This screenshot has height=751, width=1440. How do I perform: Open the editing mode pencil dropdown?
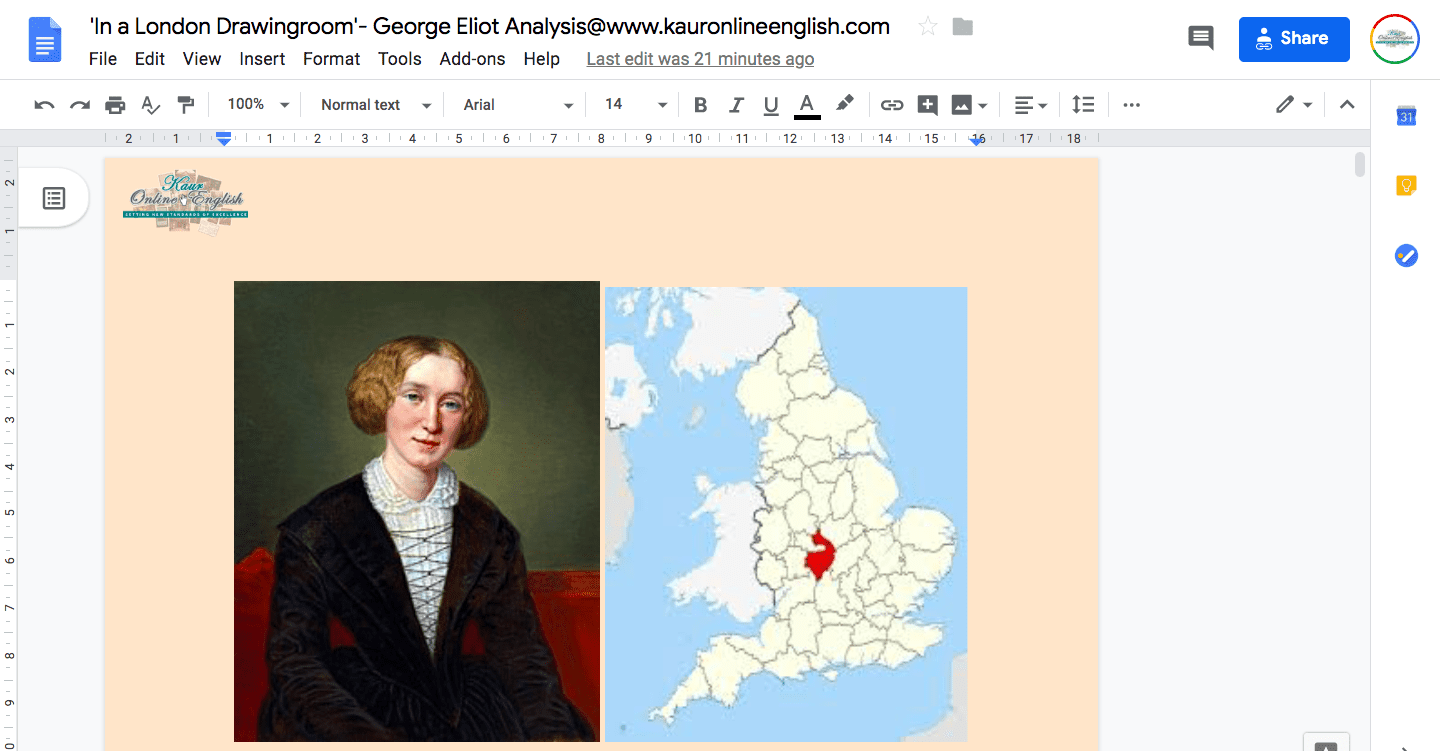click(1294, 105)
